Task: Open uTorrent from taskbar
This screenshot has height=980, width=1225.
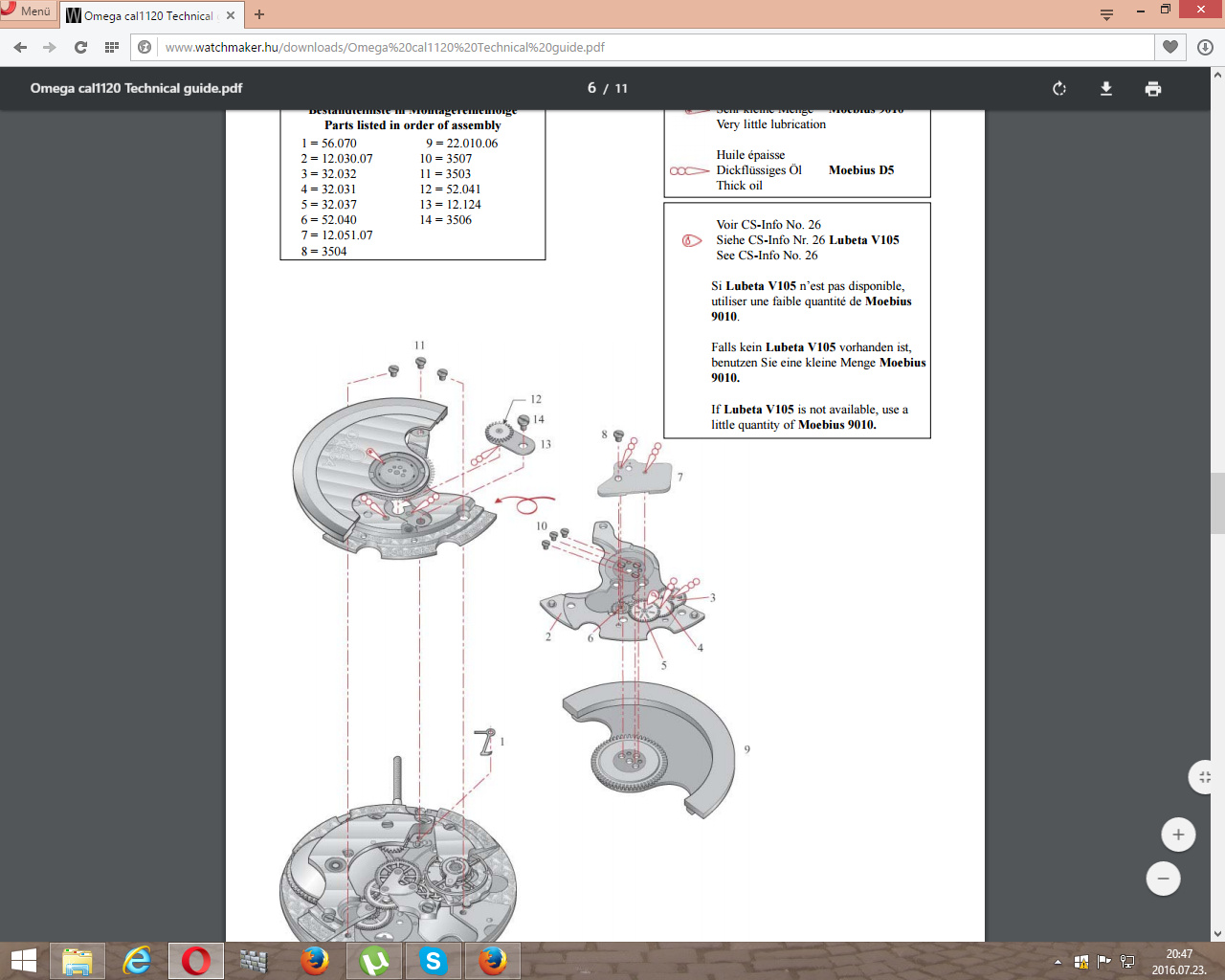Action: pyautogui.click(x=373, y=961)
